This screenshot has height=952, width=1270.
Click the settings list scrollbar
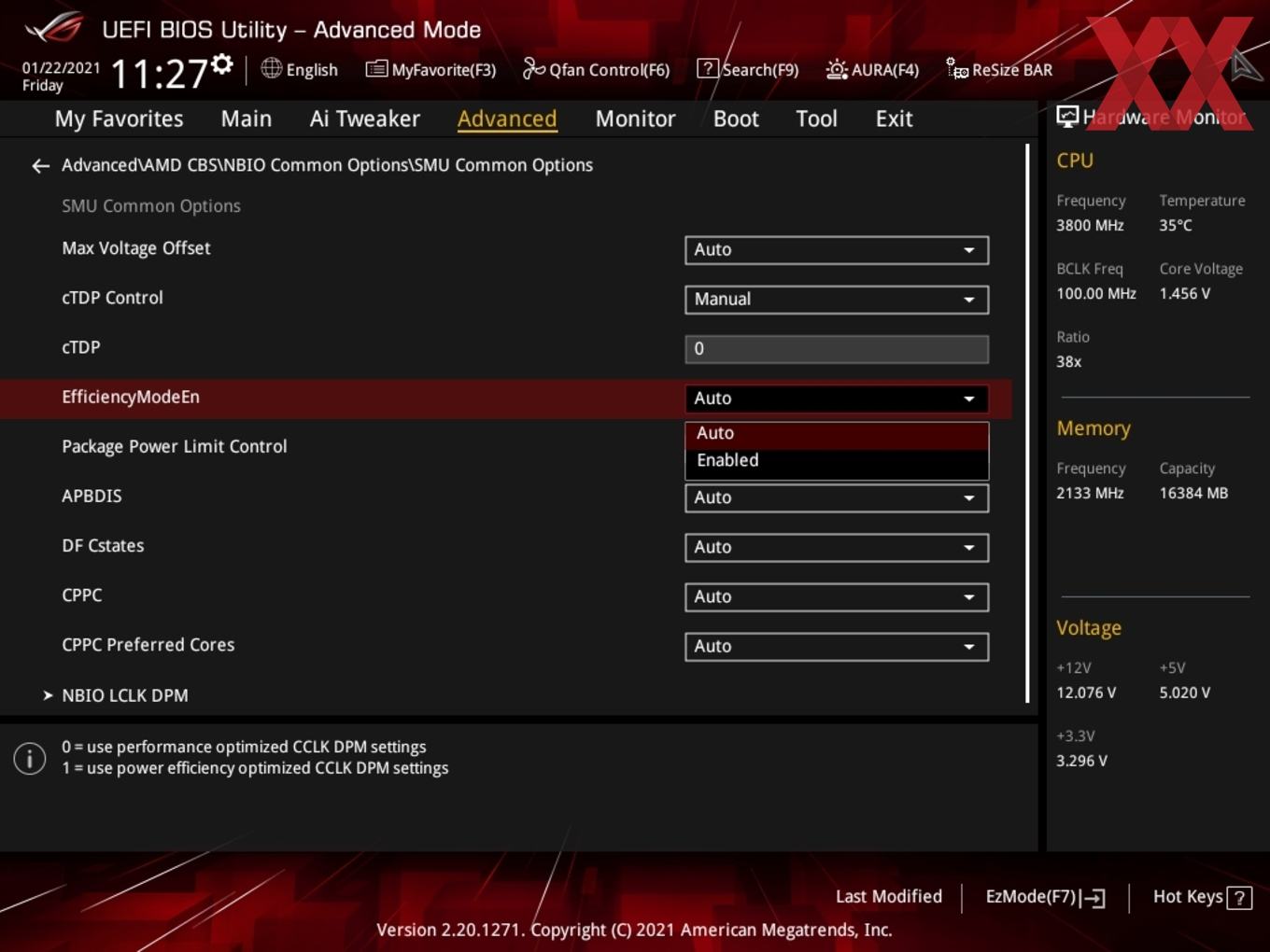(x=1027, y=423)
